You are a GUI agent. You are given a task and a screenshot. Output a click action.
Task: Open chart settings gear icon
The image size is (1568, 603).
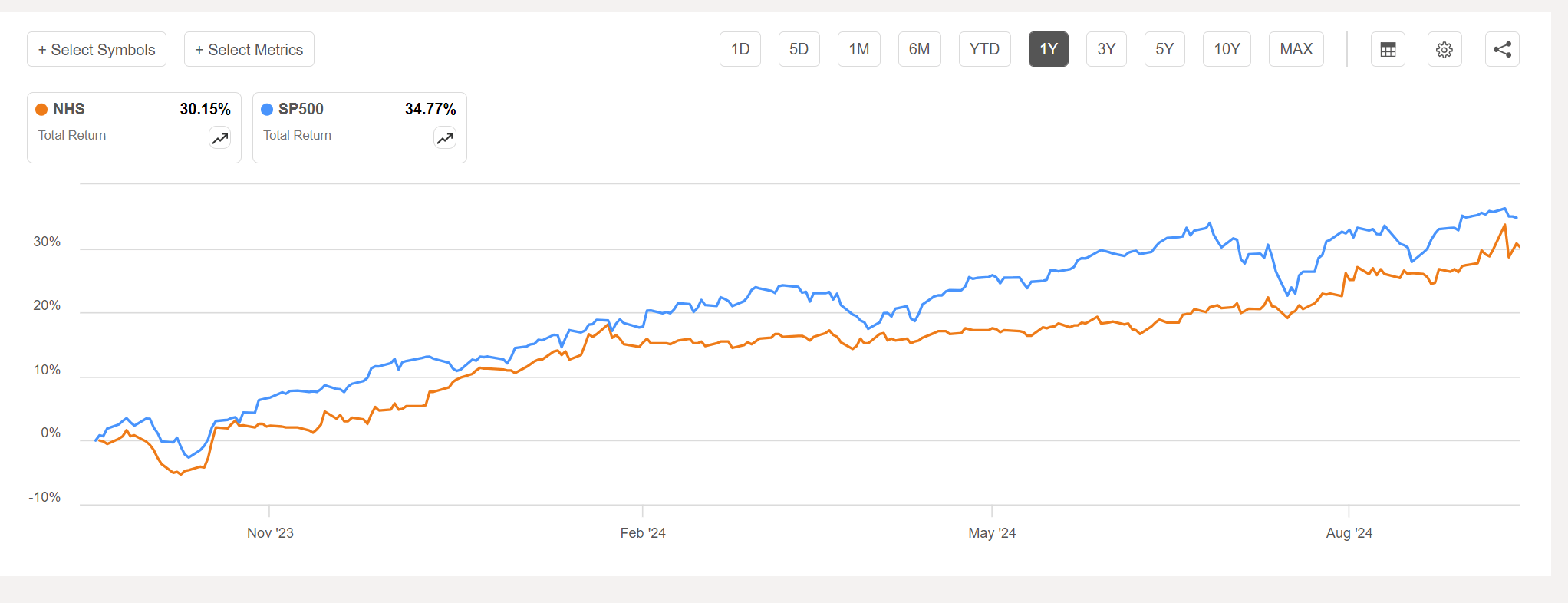tap(1444, 50)
